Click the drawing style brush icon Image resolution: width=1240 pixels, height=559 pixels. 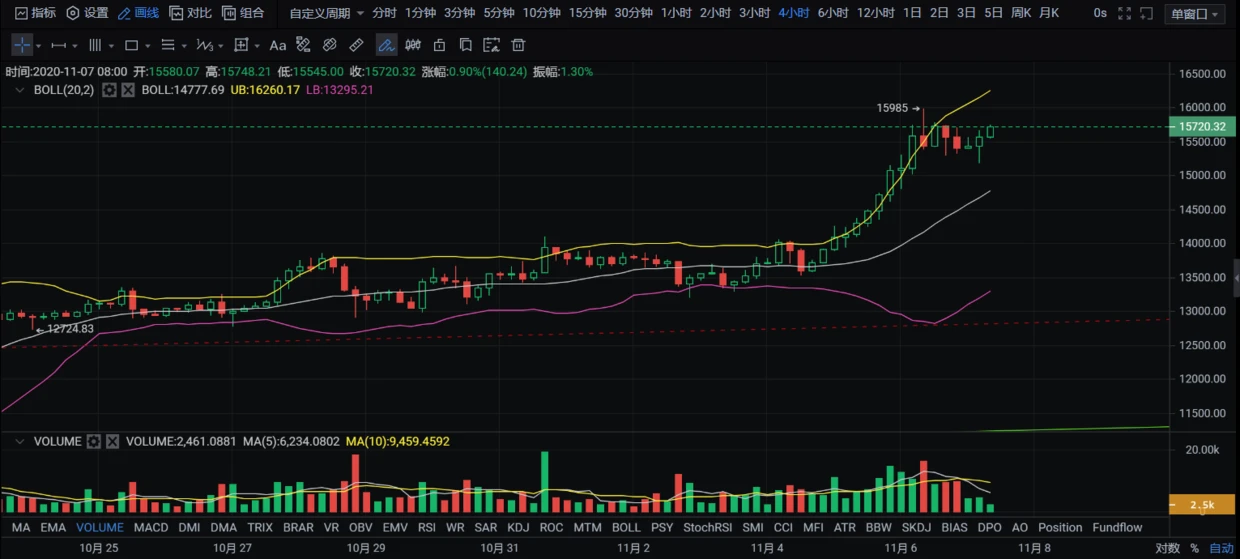click(303, 45)
